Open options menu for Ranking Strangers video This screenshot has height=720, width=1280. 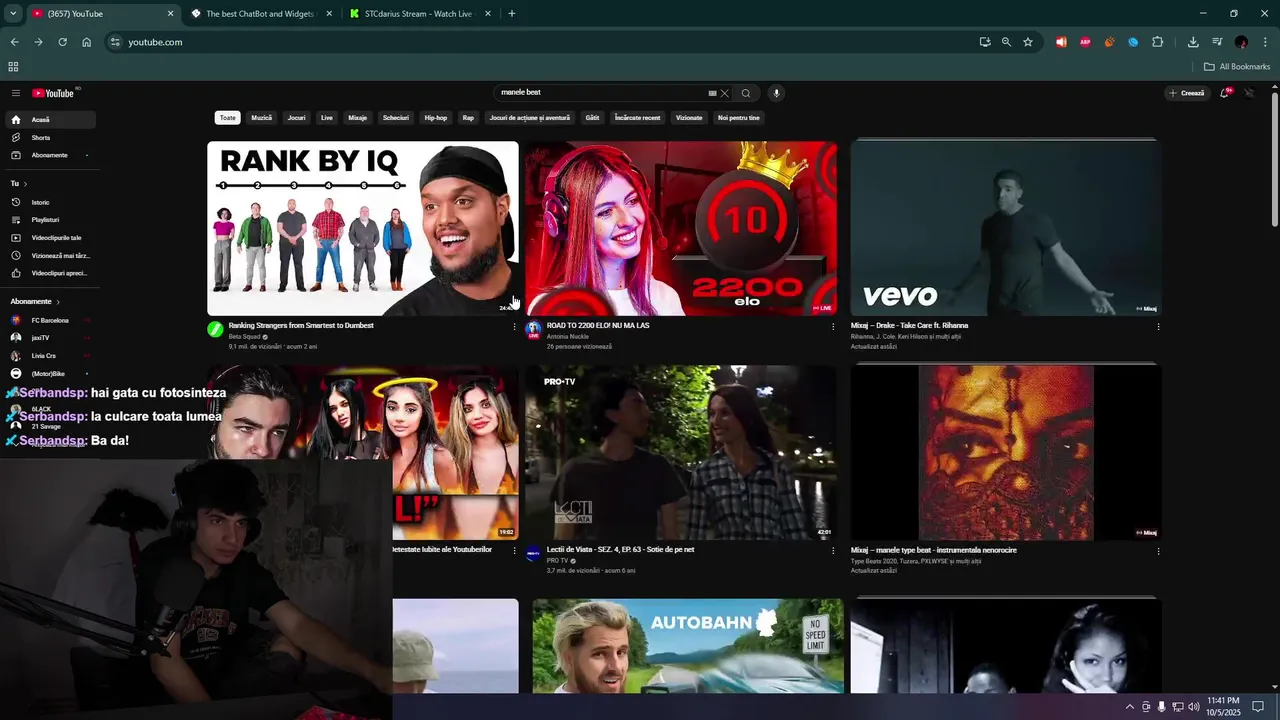coord(515,327)
